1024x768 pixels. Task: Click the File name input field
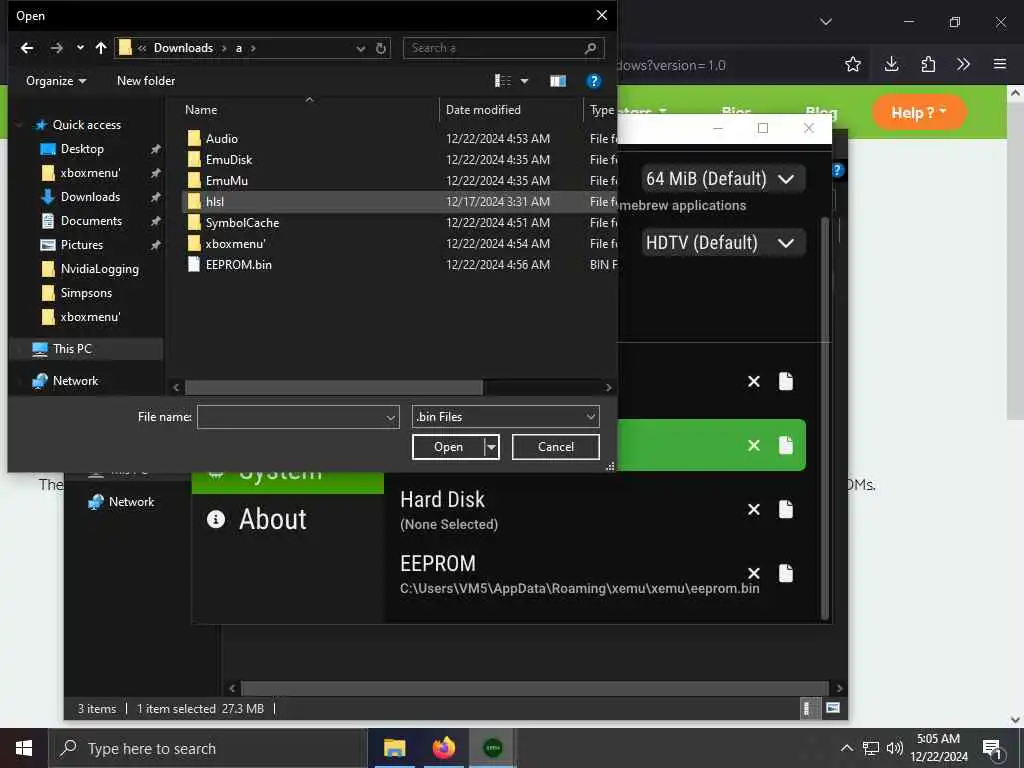tap(298, 417)
